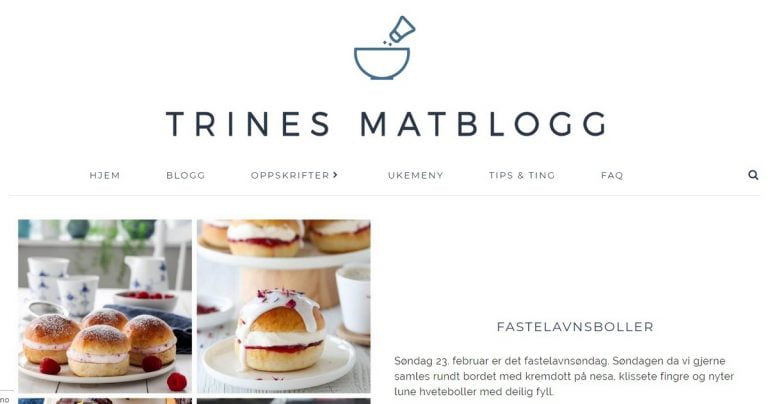Click the Trines Matblogg site title

[387, 124]
